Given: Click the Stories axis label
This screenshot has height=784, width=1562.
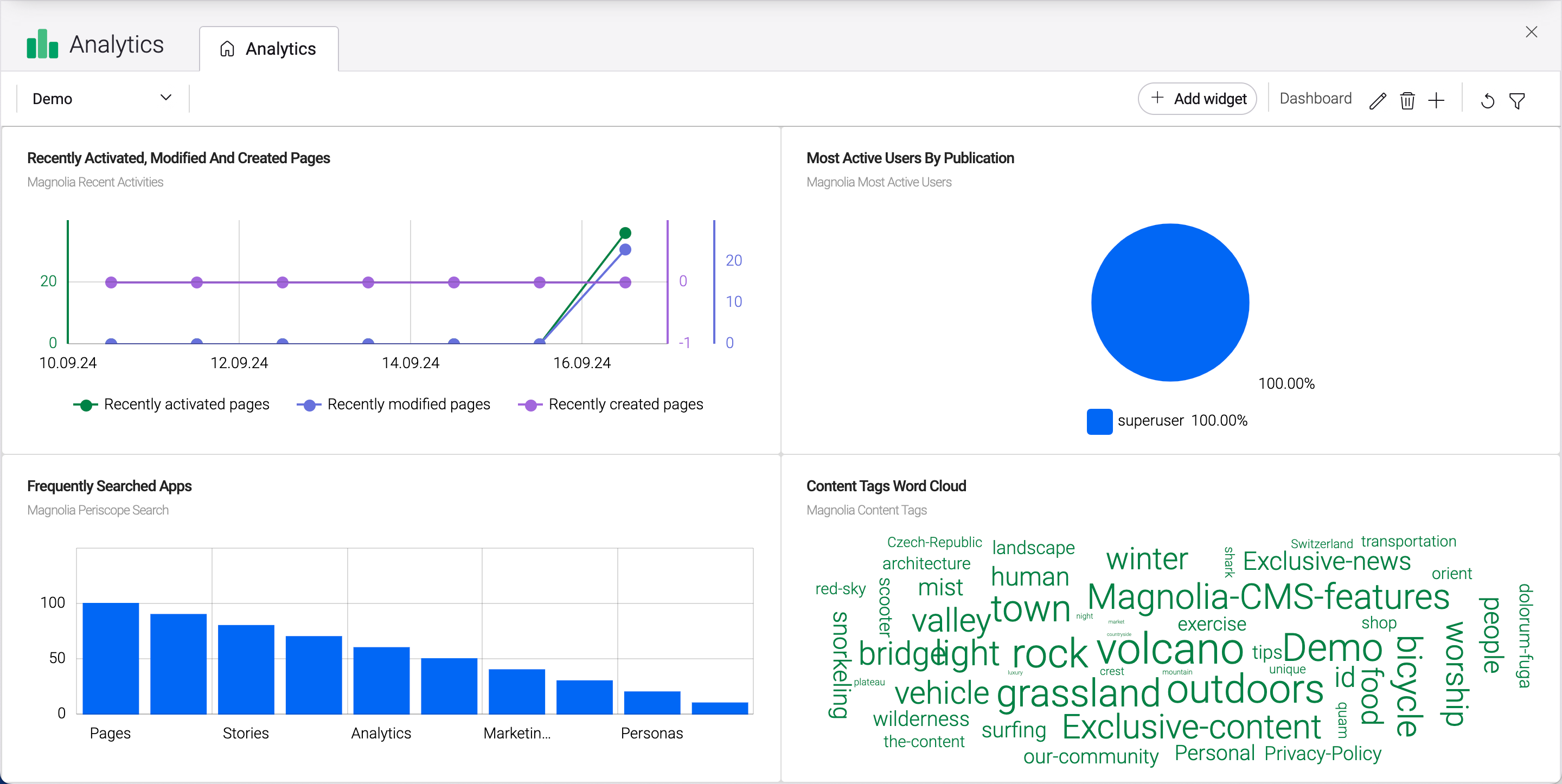Looking at the screenshot, I should [x=246, y=733].
